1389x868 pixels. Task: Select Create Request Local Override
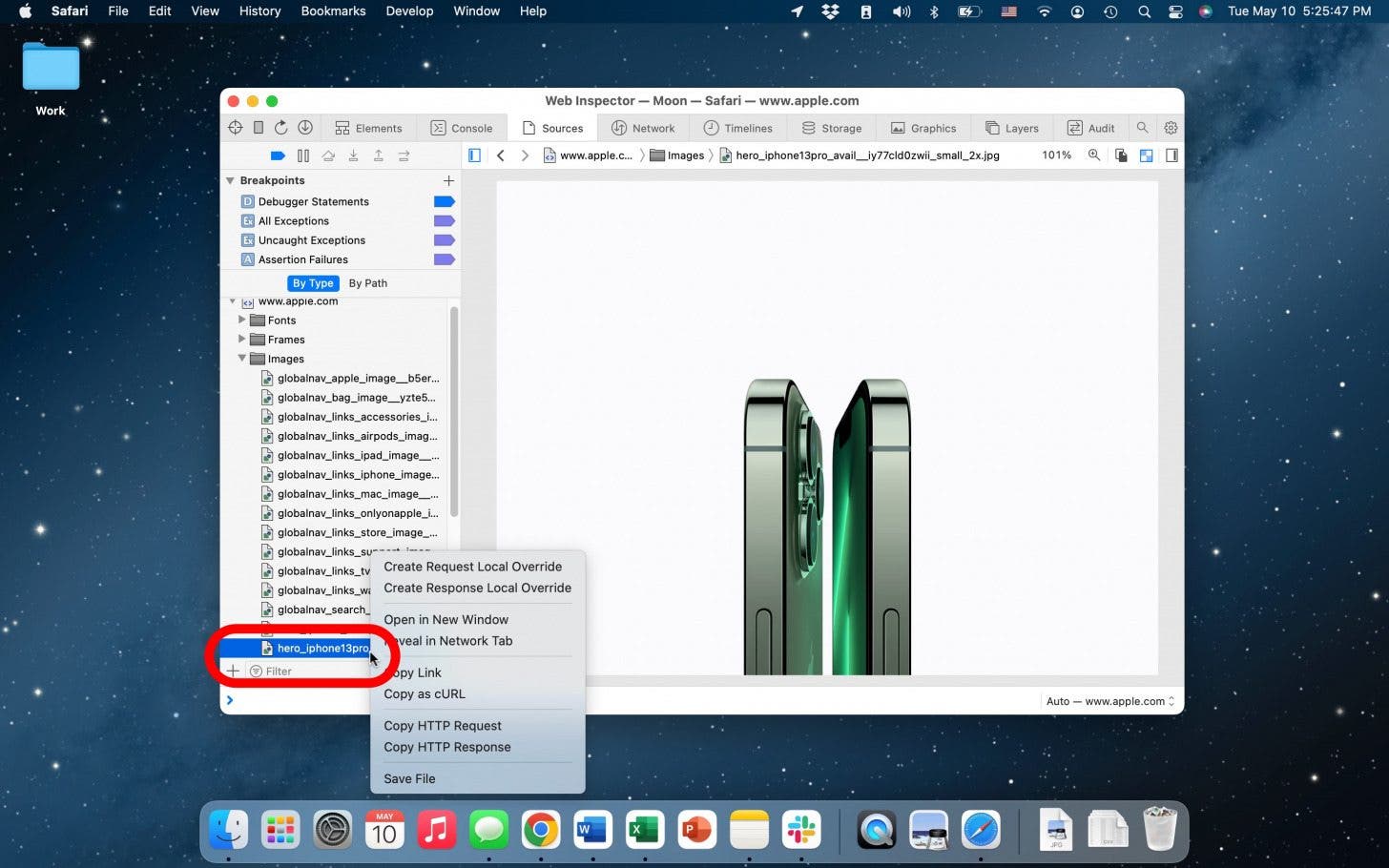pos(473,566)
